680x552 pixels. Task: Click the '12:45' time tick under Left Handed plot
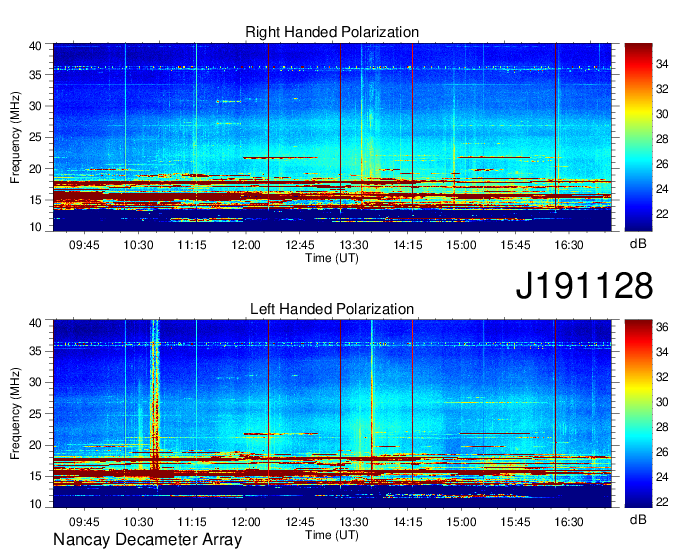[300, 522]
